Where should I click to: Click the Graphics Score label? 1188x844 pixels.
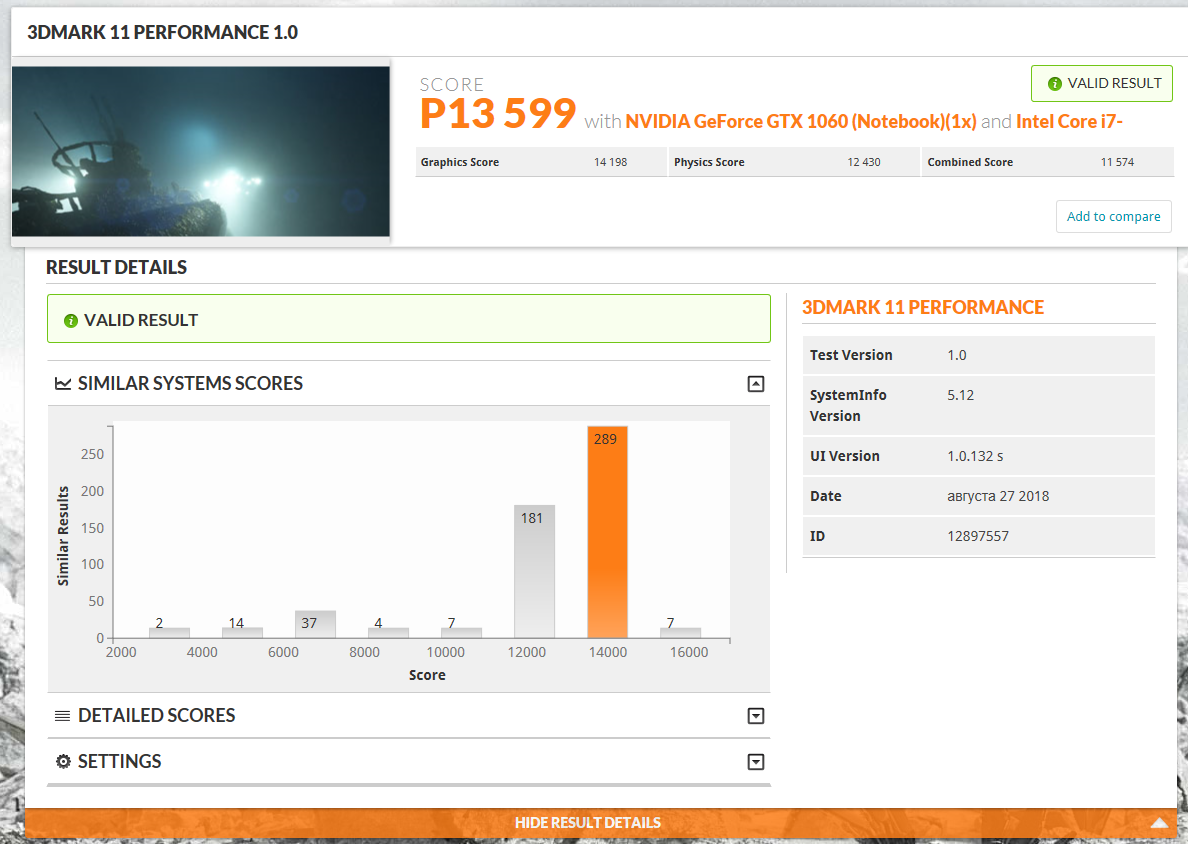pos(460,162)
